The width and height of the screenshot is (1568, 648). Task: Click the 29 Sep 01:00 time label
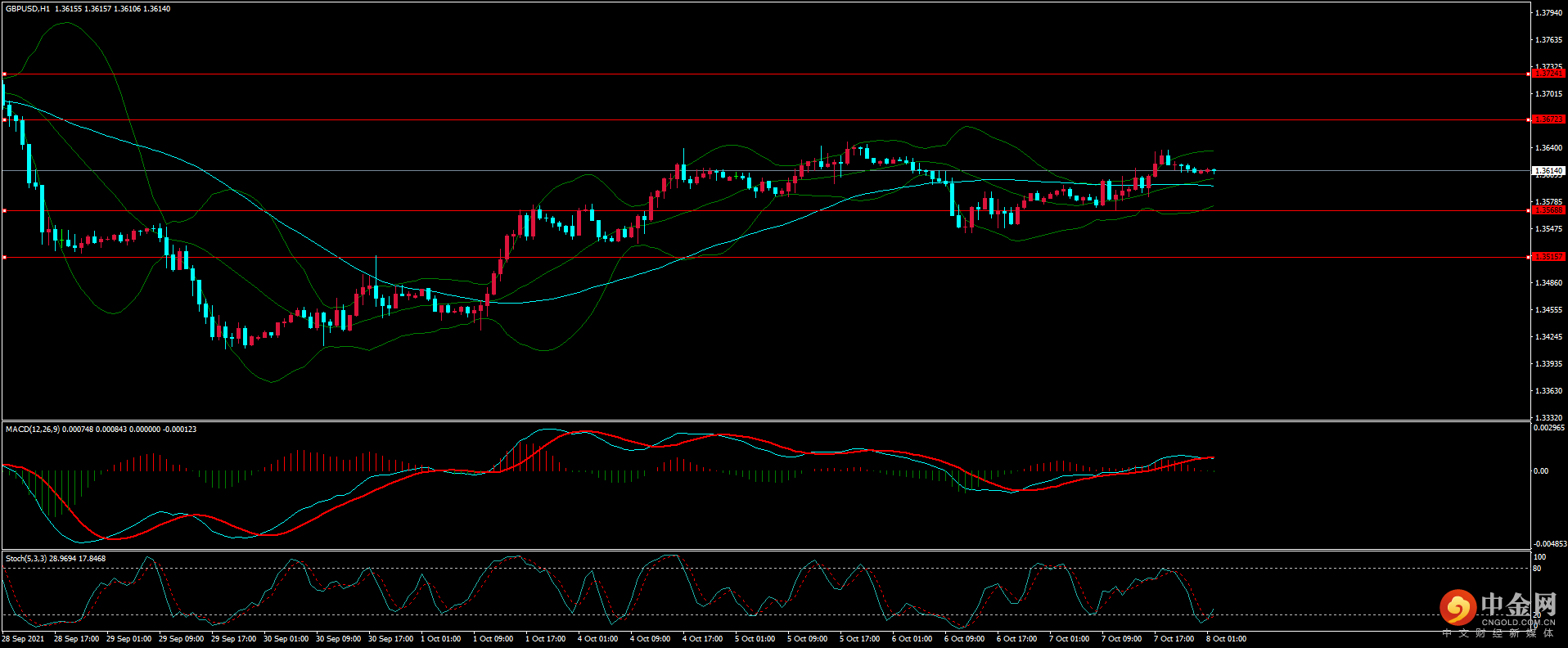pyautogui.click(x=129, y=639)
